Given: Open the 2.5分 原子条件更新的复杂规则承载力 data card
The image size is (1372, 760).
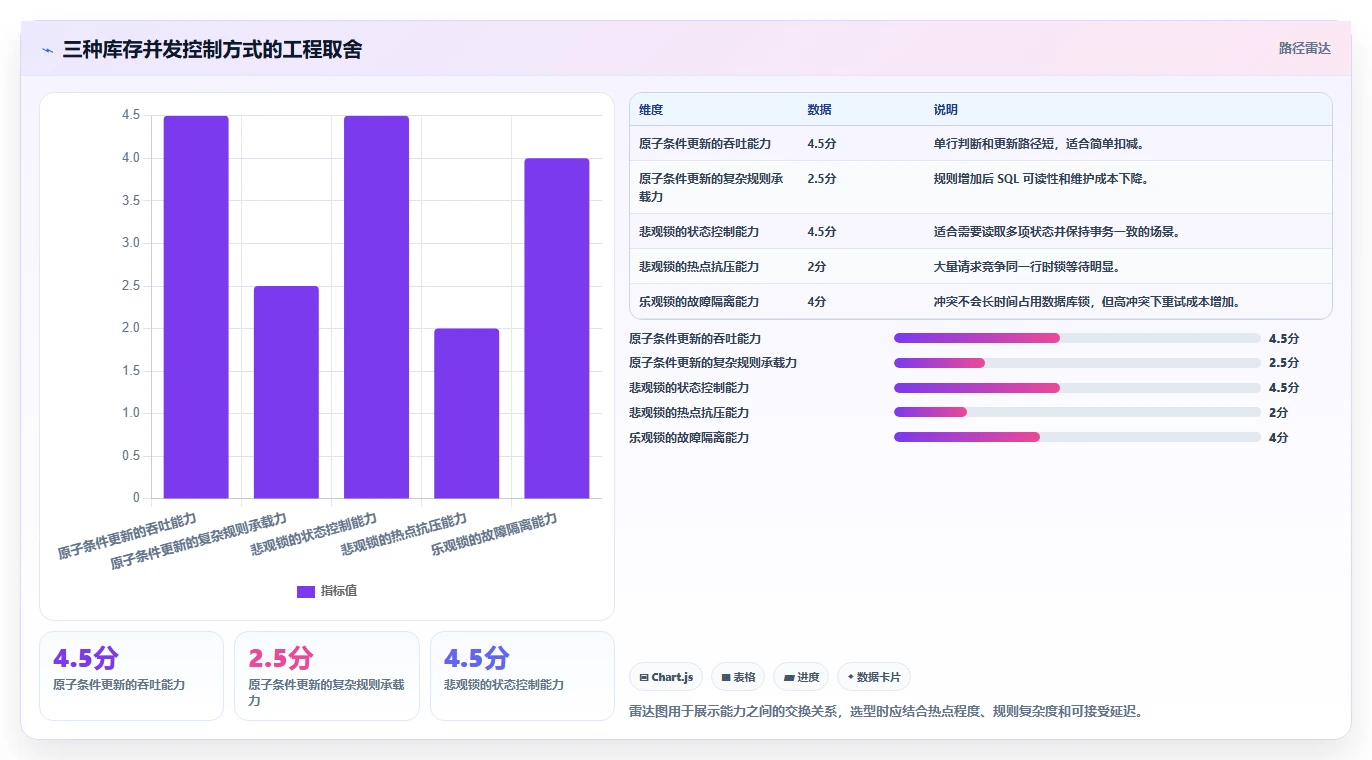Looking at the screenshot, I should click(327, 675).
